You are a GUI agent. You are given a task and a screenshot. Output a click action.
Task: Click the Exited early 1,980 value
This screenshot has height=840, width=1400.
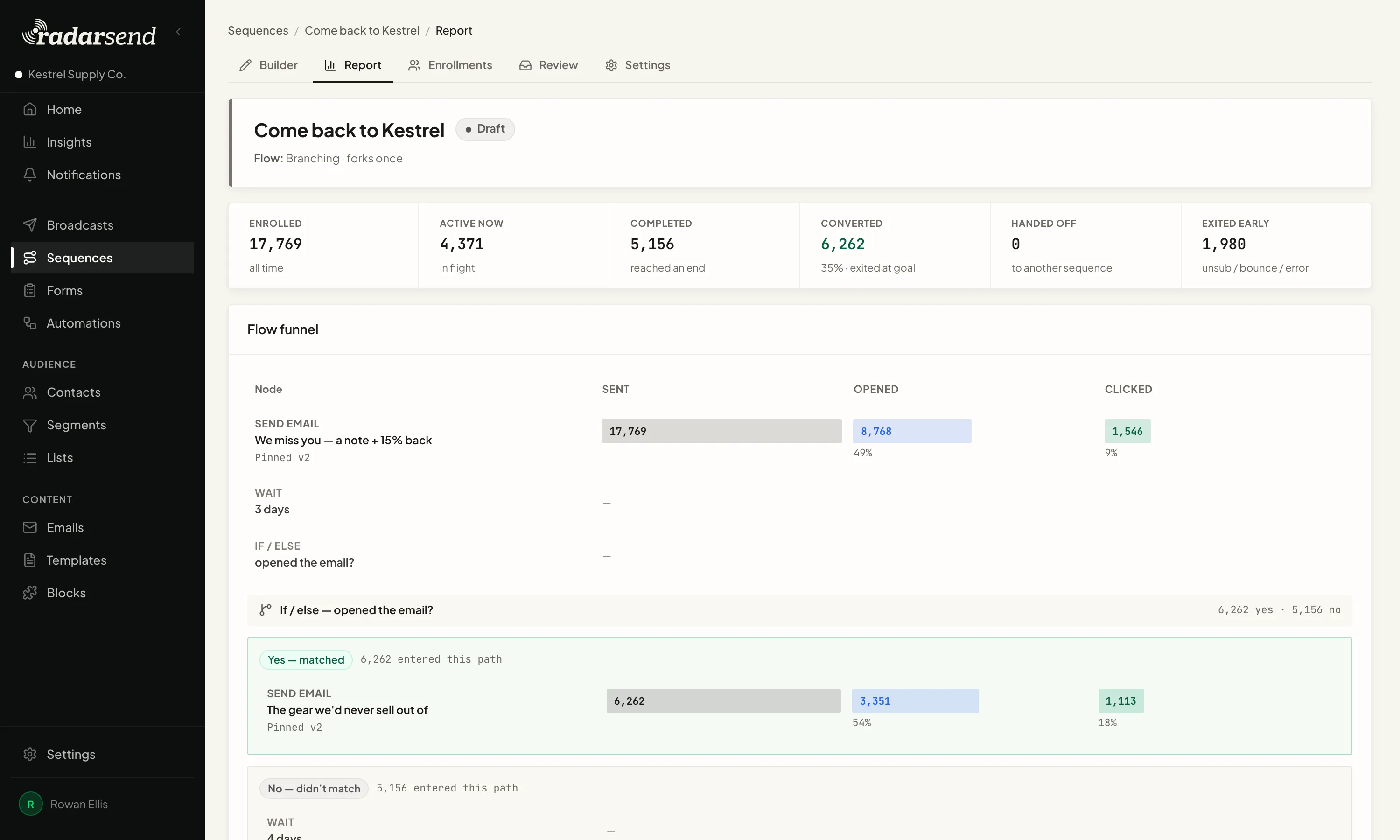point(1224,244)
